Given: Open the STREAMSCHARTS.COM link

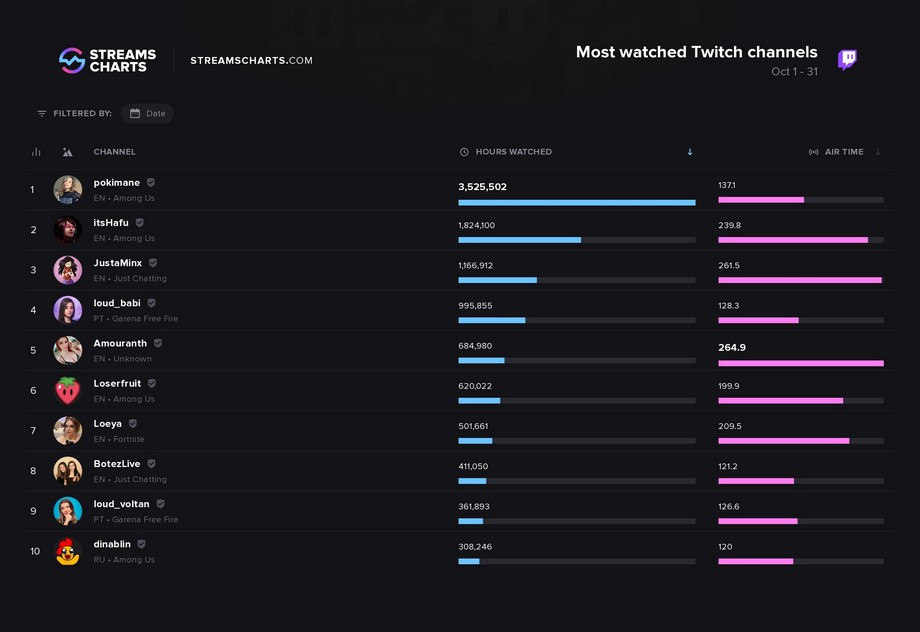Looking at the screenshot, I should pos(251,60).
